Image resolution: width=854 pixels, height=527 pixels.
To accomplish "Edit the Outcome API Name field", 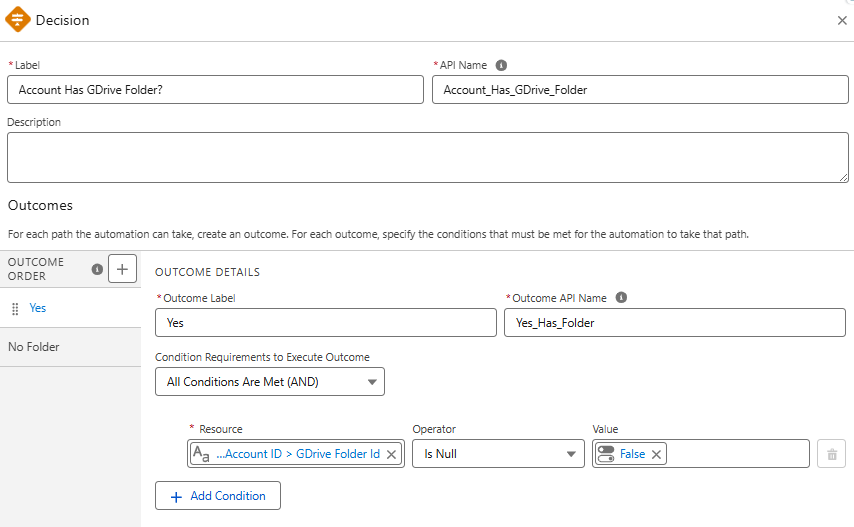I will (675, 323).
